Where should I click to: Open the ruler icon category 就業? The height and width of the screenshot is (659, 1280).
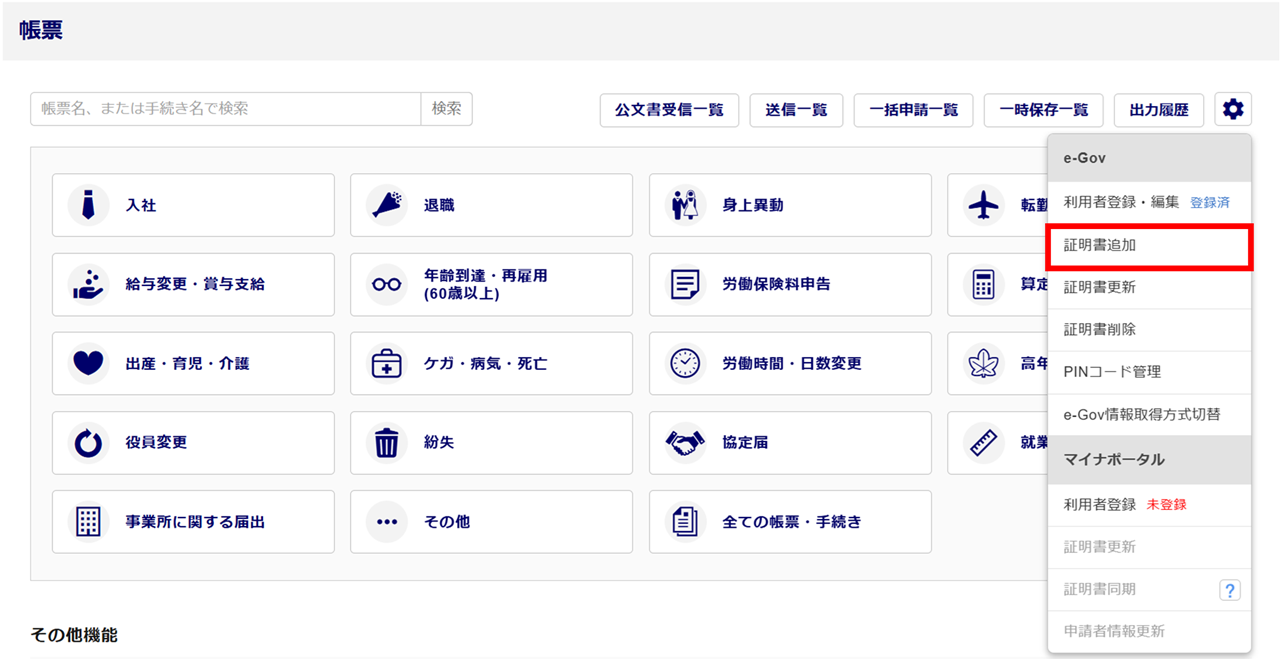click(997, 442)
